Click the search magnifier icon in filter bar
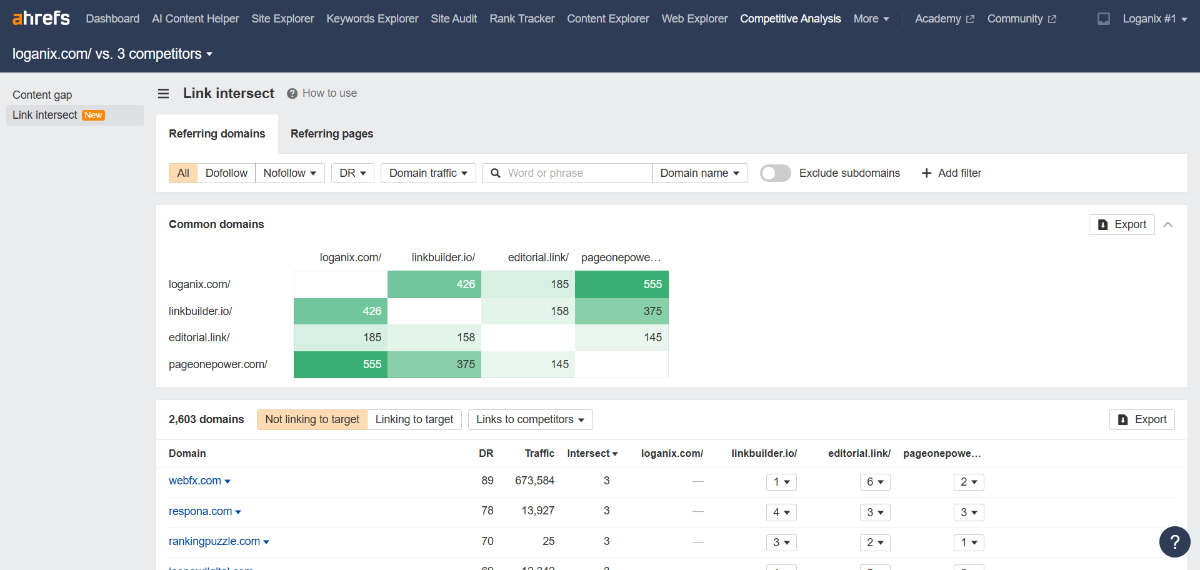This screenshot has height=570, width=1200. (494, 173)
